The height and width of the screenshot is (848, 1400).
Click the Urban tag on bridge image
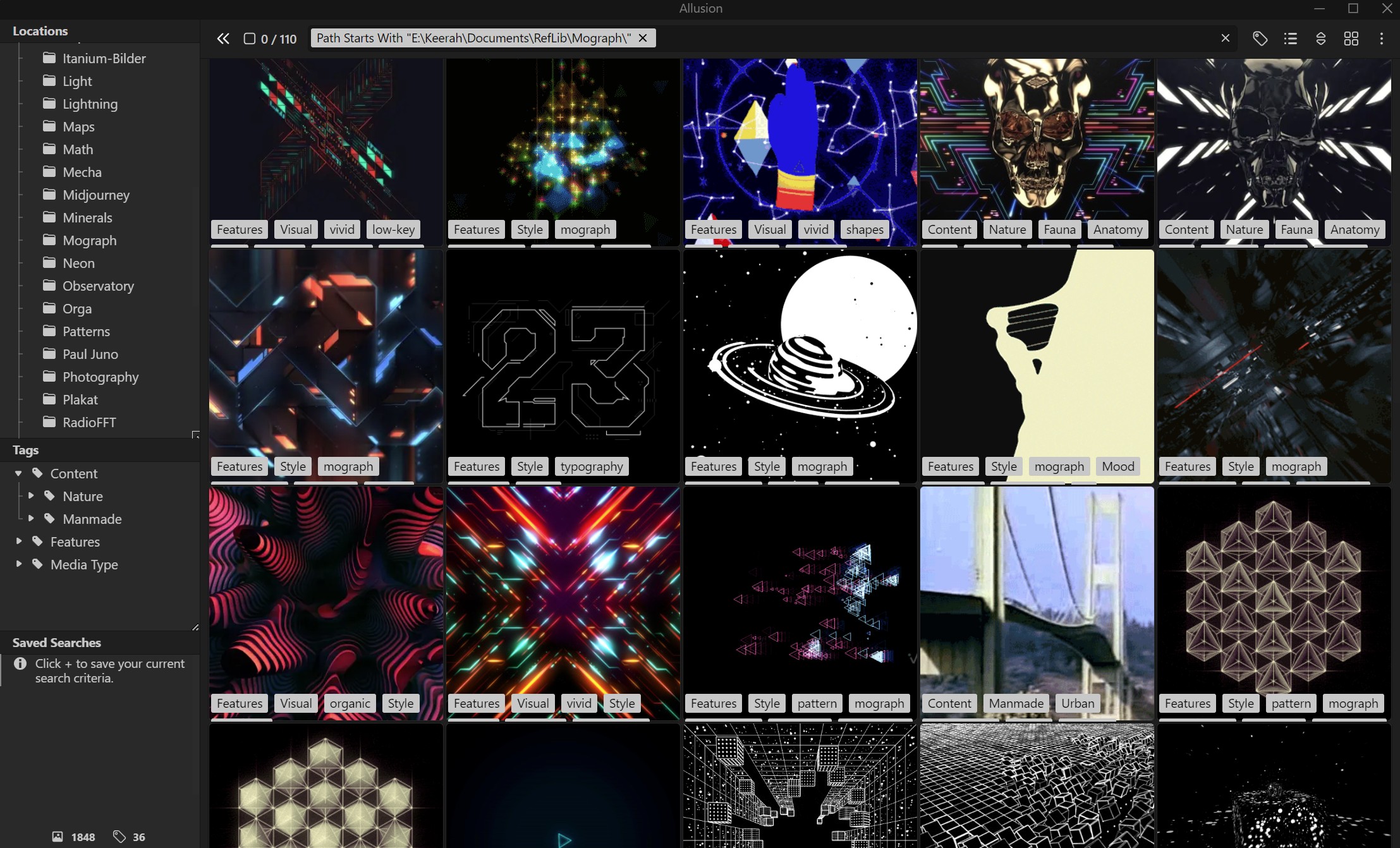coord(1078,703)
